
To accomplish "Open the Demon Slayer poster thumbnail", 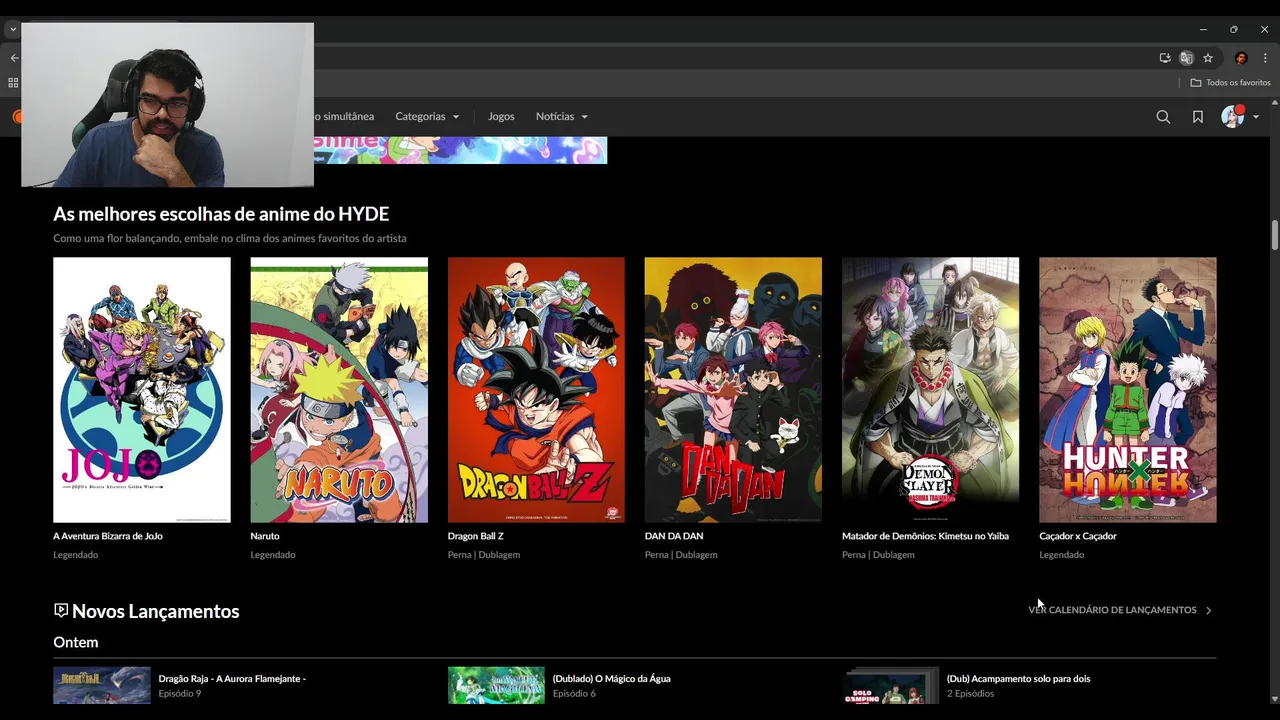I will click(930, 390).
